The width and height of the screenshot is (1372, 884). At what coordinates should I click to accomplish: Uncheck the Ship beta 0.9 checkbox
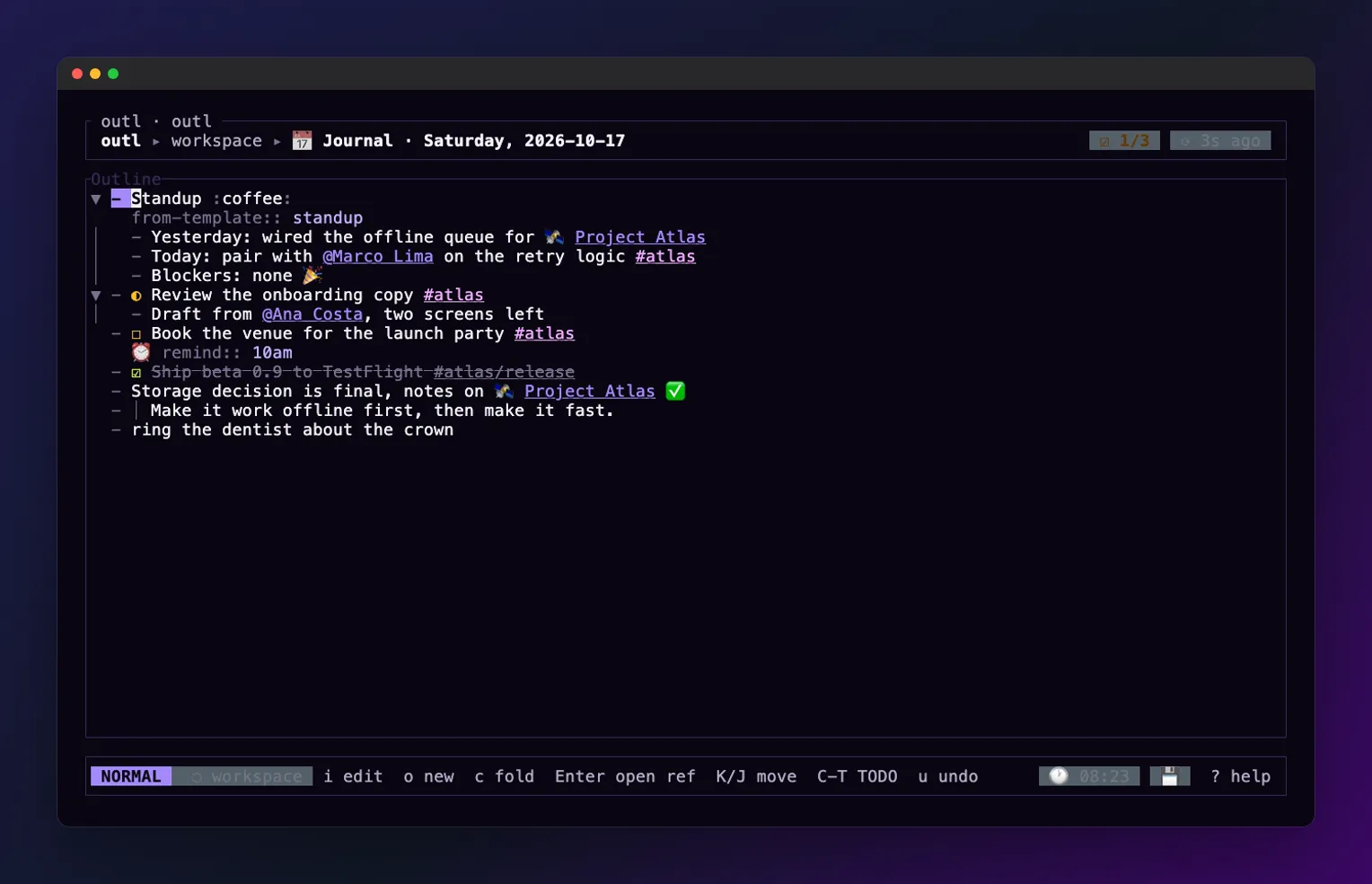tap(136, 372)
